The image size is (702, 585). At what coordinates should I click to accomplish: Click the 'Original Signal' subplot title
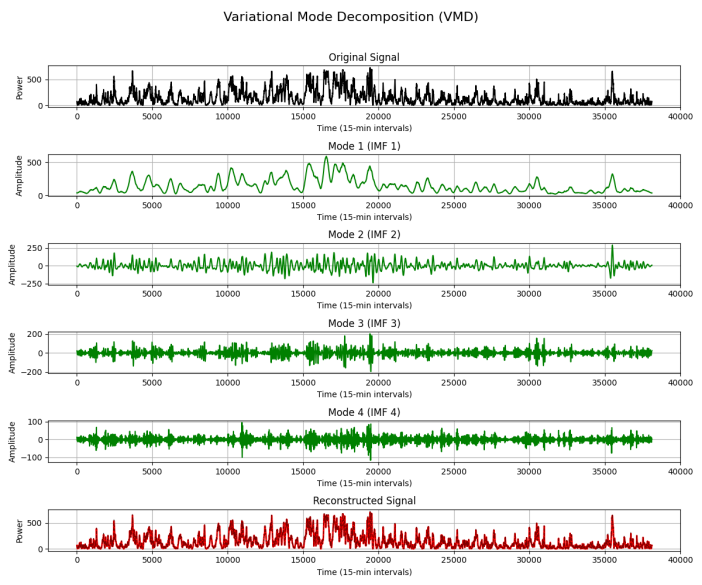(364, 57)
